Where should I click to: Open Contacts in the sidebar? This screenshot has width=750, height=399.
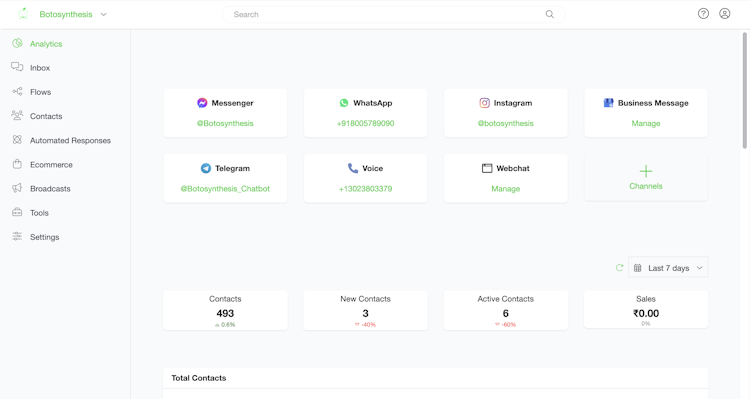point(46,116)
